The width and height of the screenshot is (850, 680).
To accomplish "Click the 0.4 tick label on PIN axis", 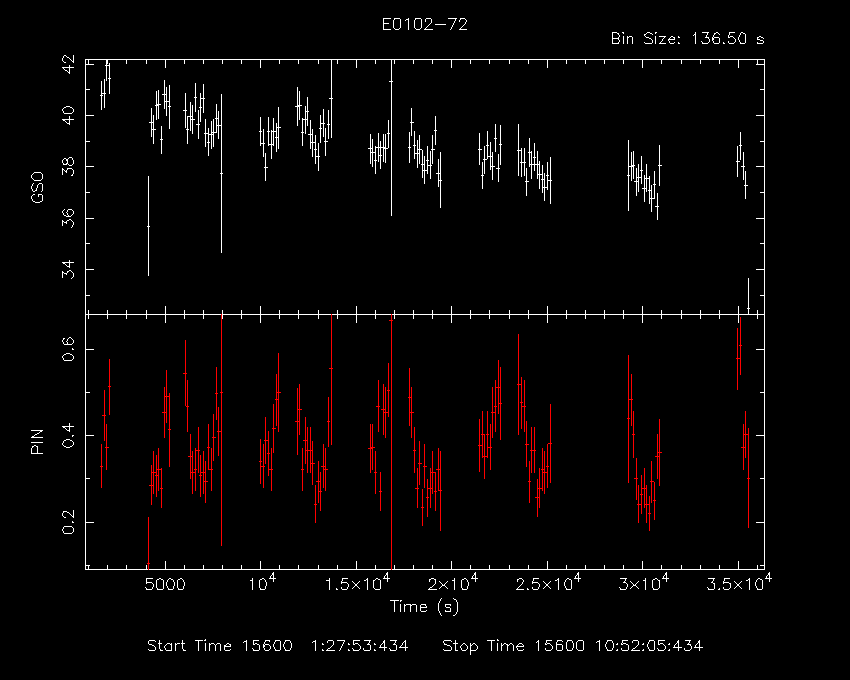I will click(x=69, y=435).
